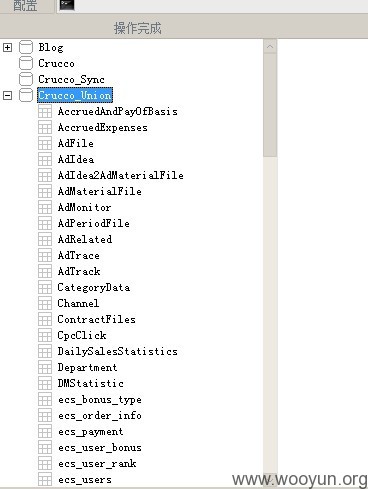The image size is (368, 489).
Task: Select the ecs_order_info table
Action: pos(100,416)
